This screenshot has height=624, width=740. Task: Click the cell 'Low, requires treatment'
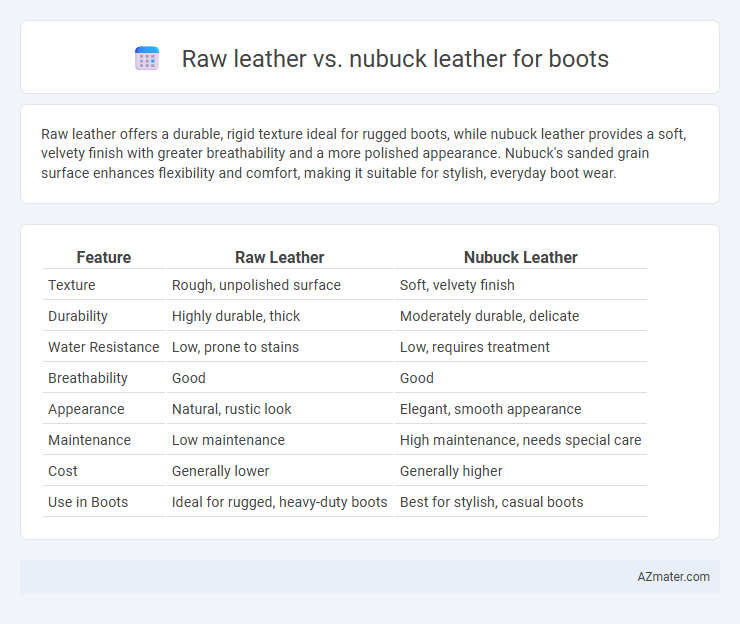pos(475,347)
